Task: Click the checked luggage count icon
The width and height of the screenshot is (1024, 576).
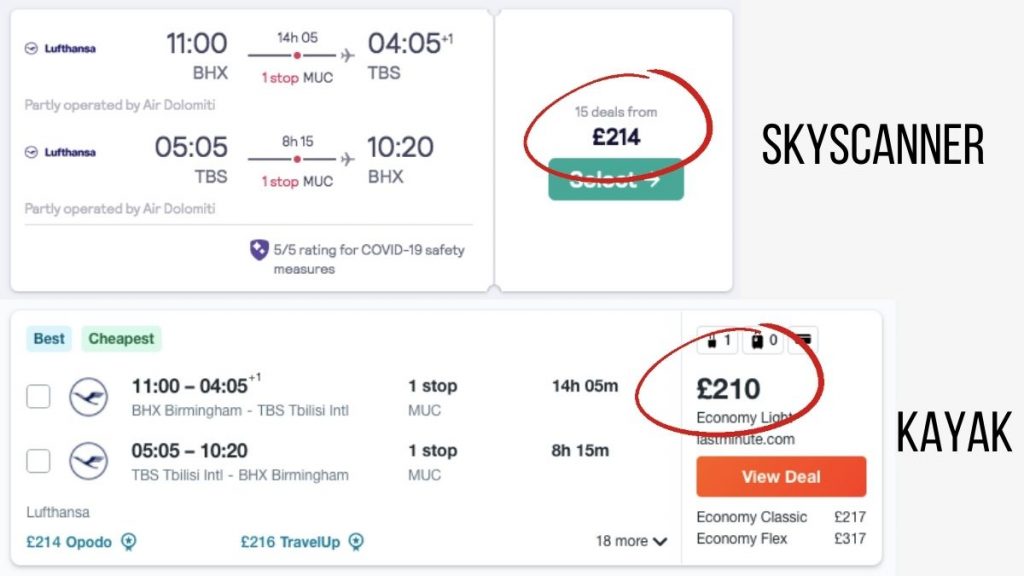Action: click(763, 340)
